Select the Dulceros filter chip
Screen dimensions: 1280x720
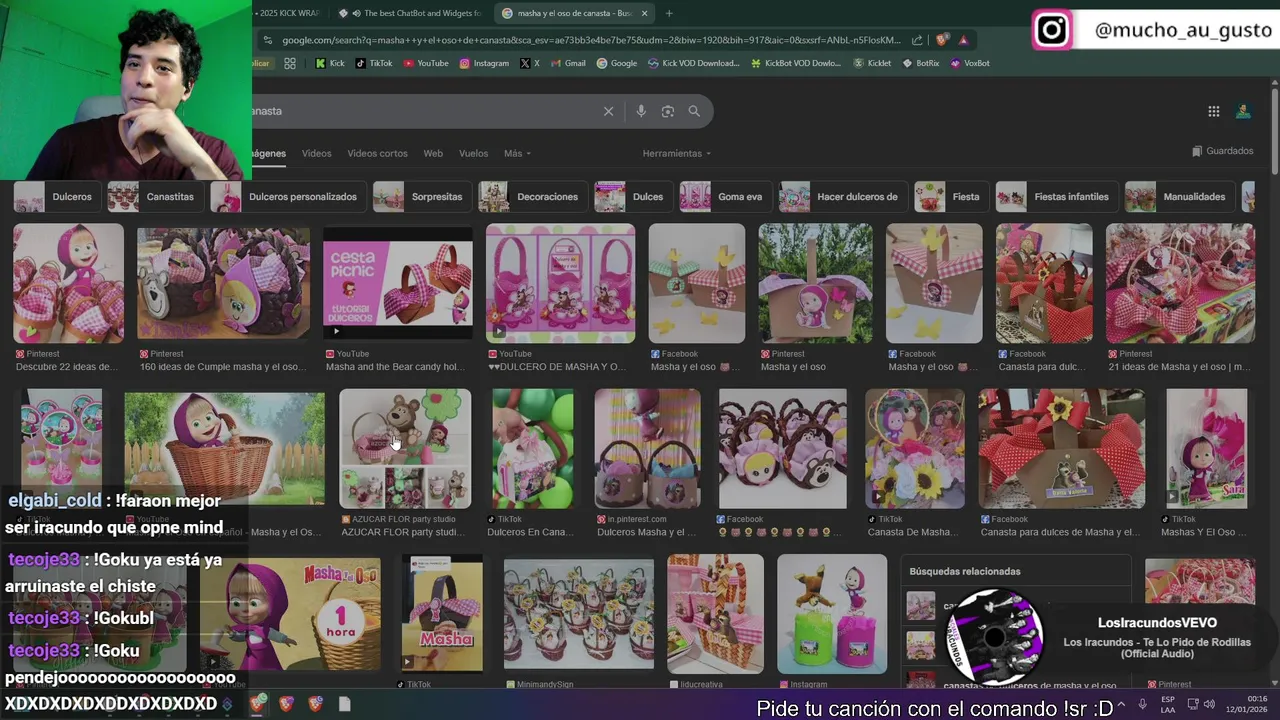coord(56,197)
